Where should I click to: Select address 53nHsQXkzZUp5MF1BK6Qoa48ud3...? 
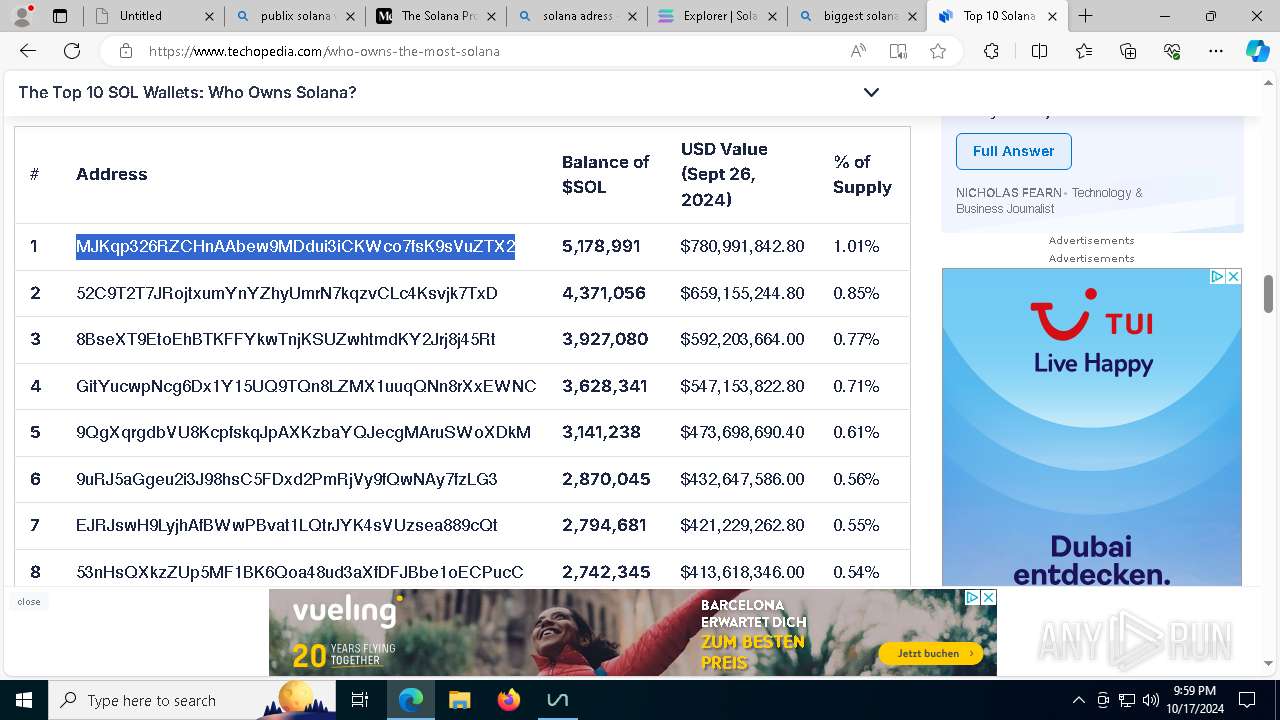(300, 572)
